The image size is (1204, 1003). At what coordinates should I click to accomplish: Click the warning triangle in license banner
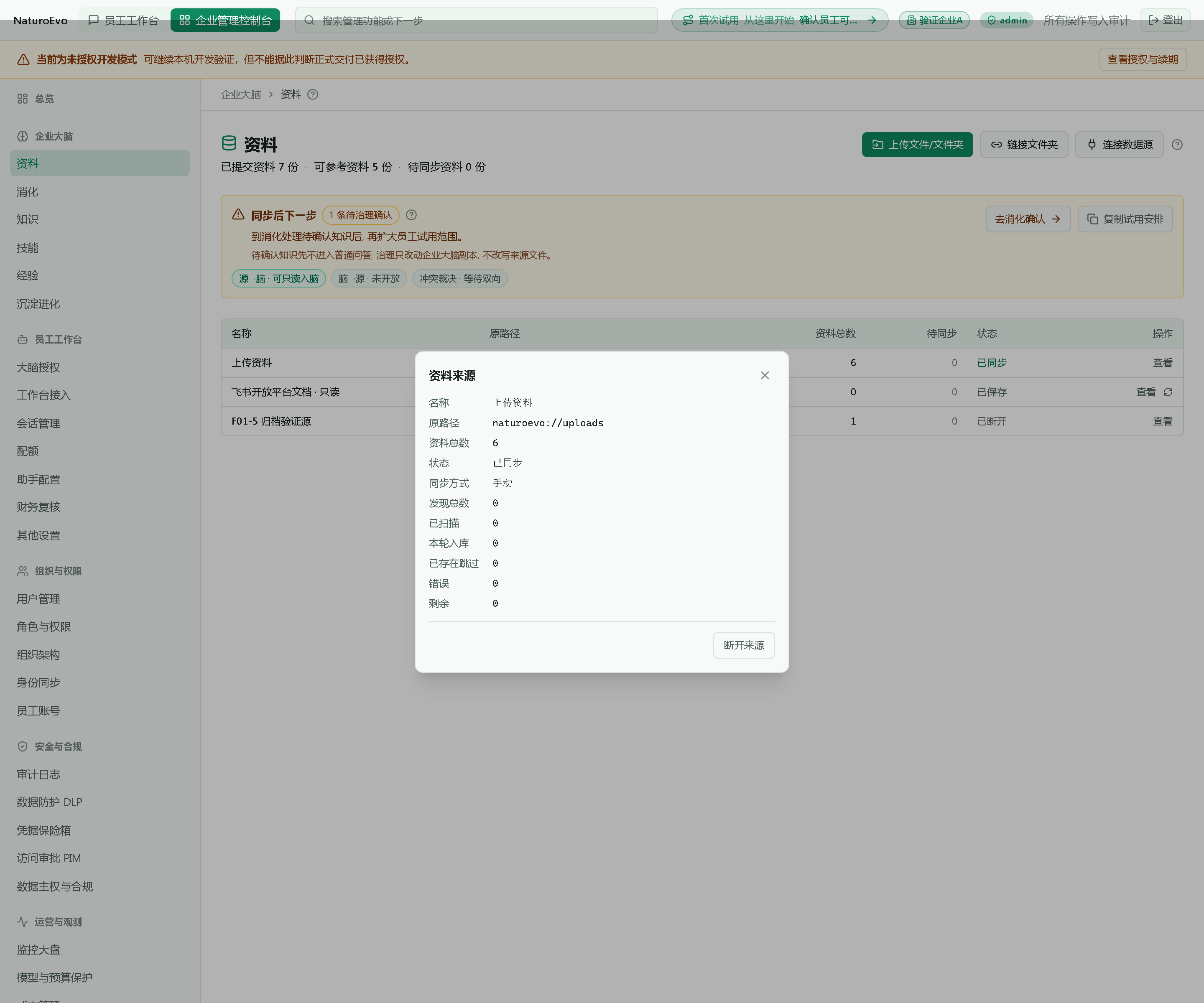click(23, 60)
